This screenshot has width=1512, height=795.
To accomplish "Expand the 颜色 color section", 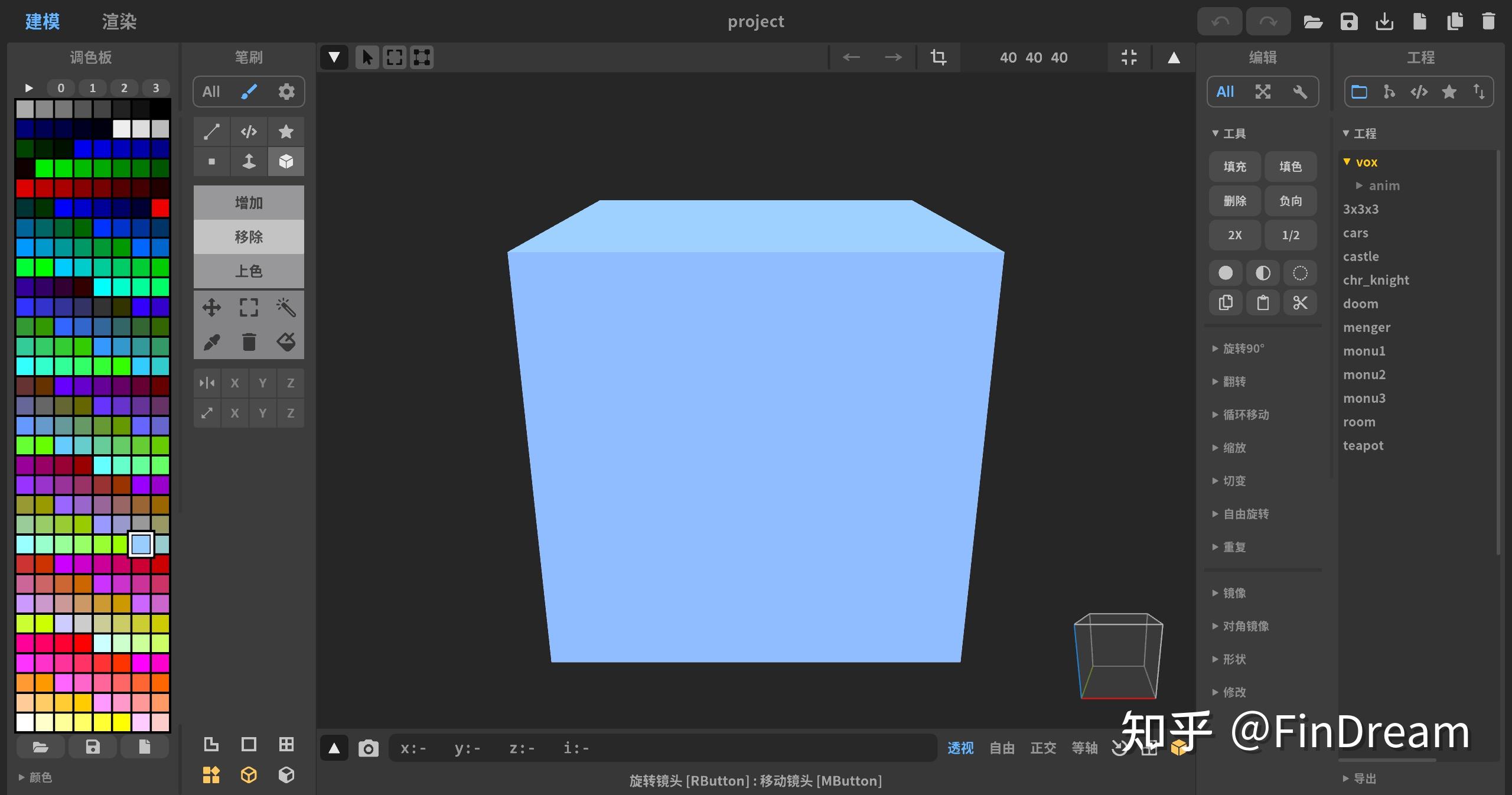I will coord(35,777).
